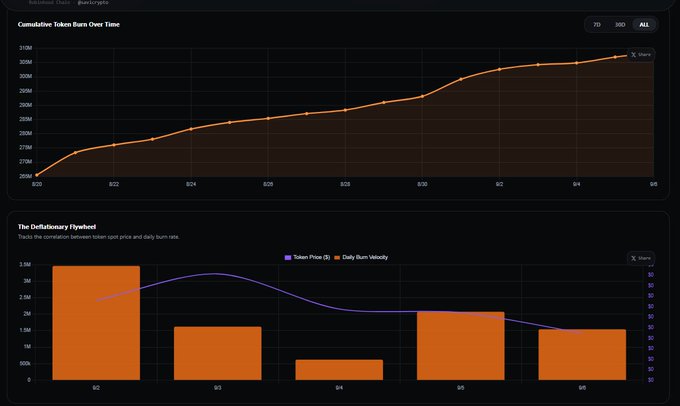Image resolution: width=680 pixels, height=406 pixels.
Task: Click the 265M y-axis label
Action: (26, 176)
